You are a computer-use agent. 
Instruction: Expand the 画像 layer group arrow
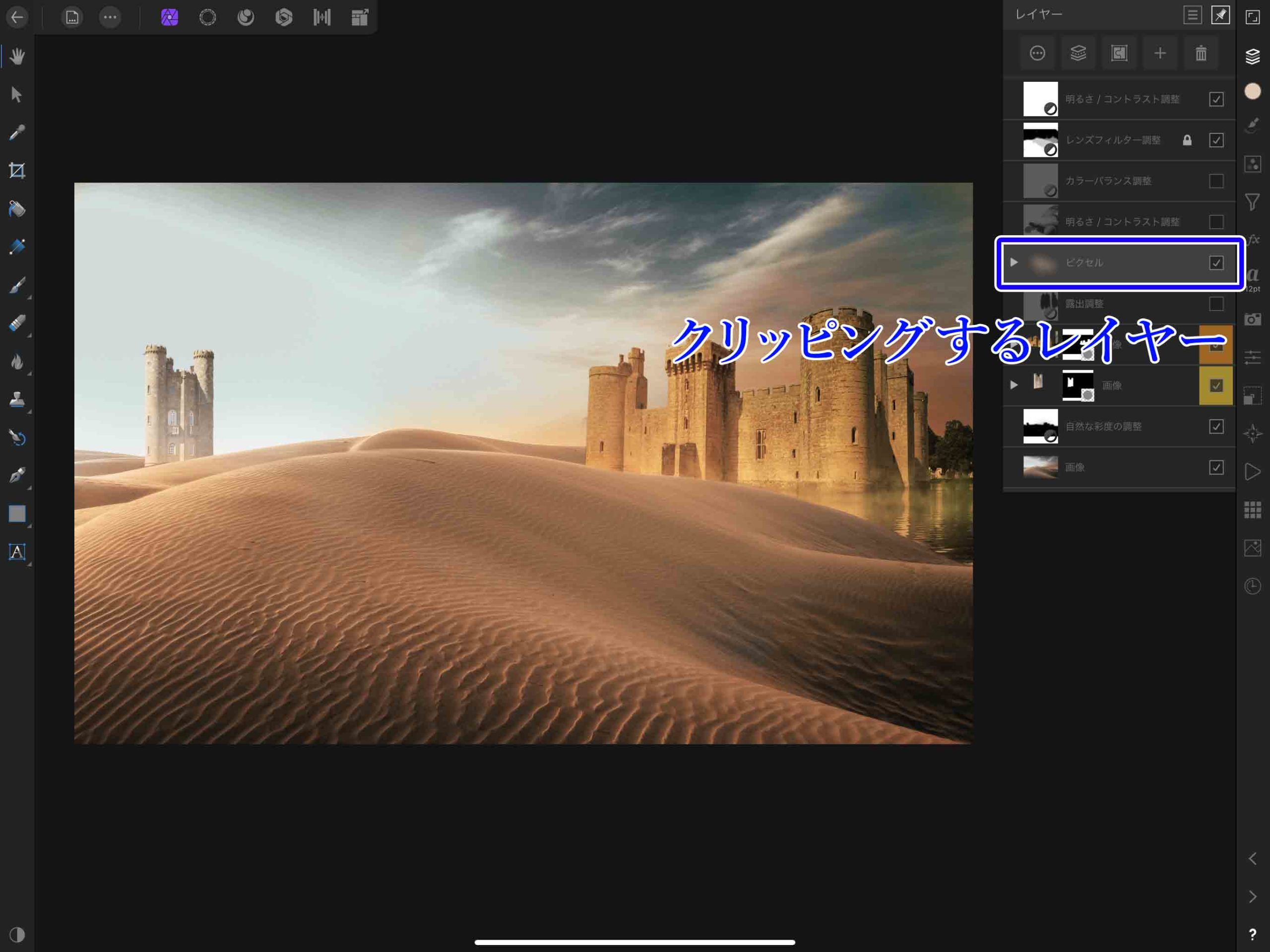click(x=1014, y=385)
